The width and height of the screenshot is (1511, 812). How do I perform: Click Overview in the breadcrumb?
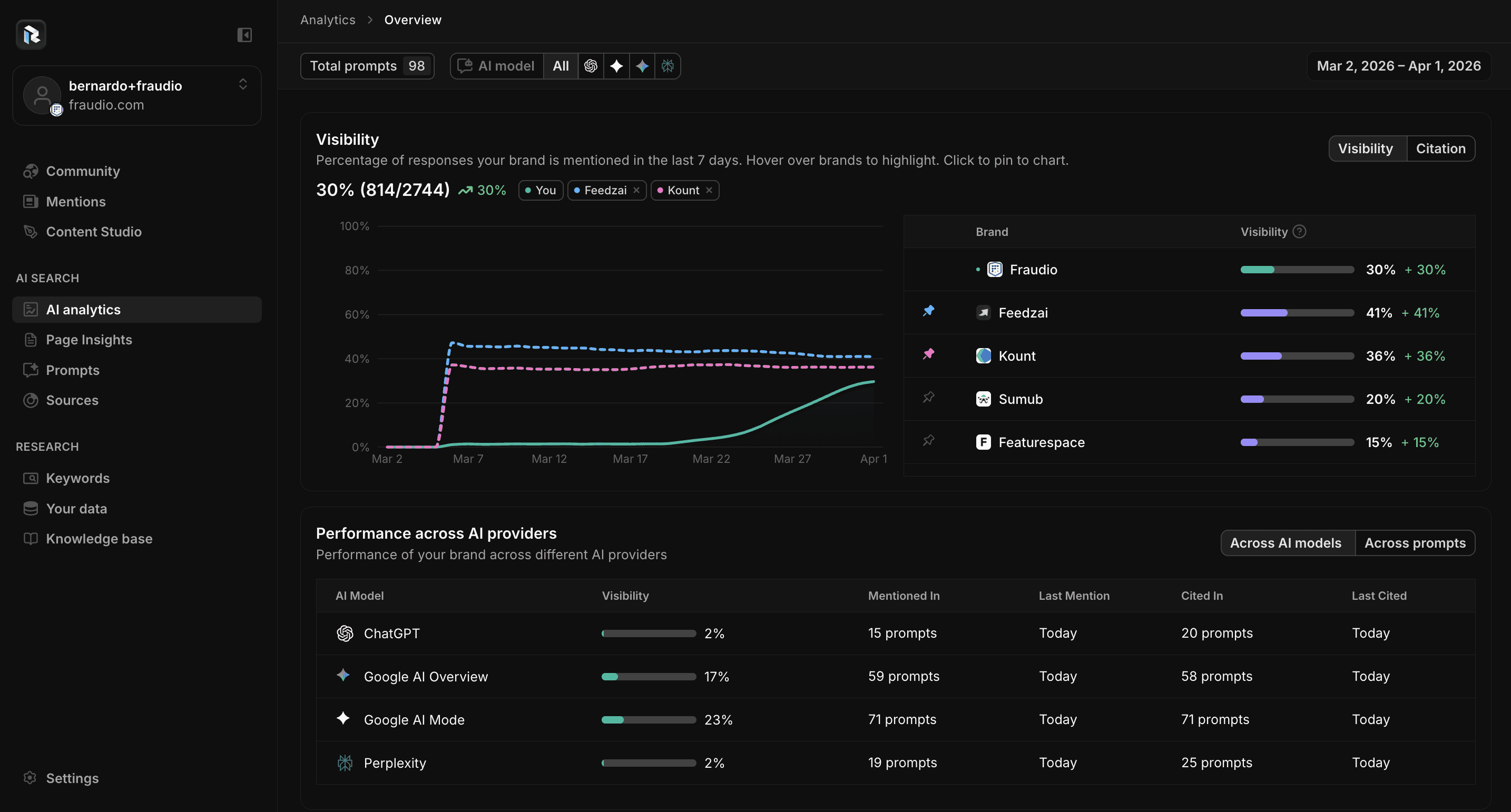pos(413,20)
